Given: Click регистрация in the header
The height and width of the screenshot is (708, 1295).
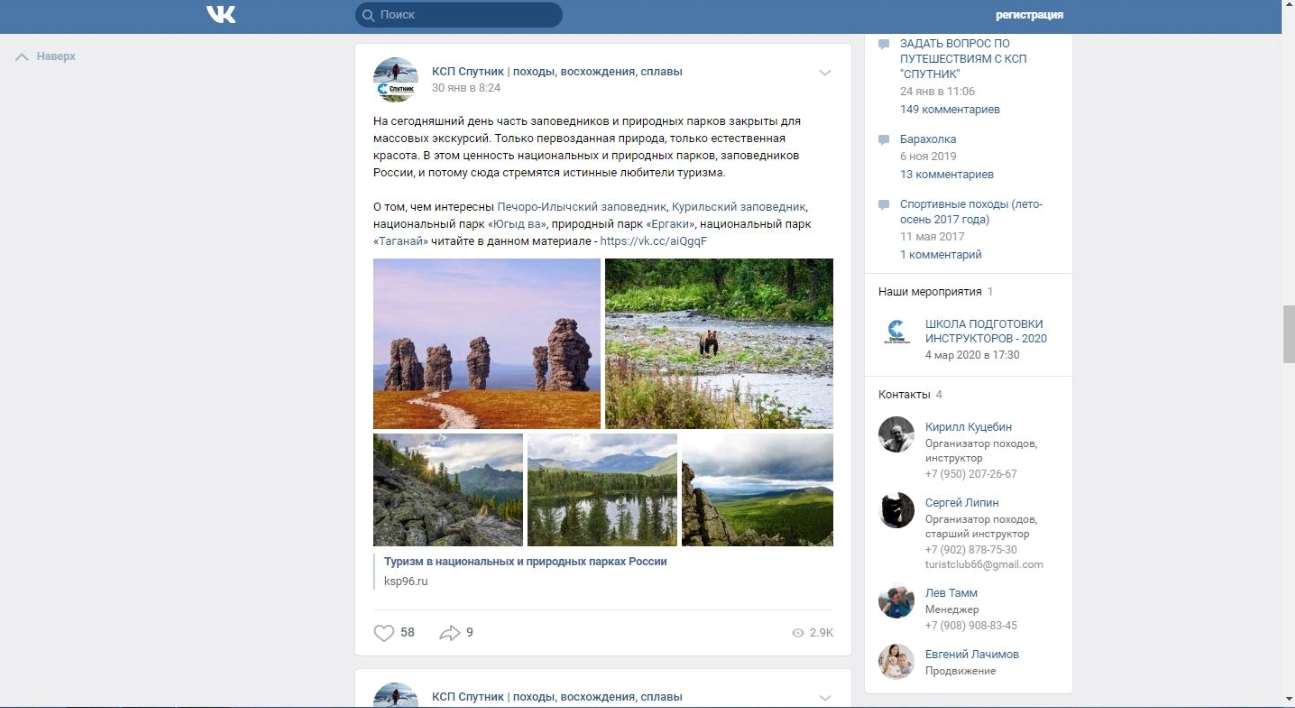Looking at the screenshot, I should pos(1029,15).
